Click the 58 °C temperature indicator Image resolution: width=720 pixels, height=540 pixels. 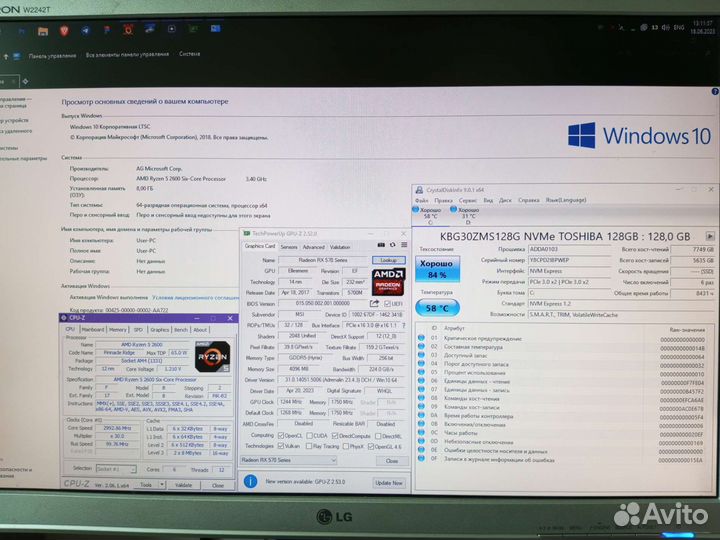[x=437, y=308]
